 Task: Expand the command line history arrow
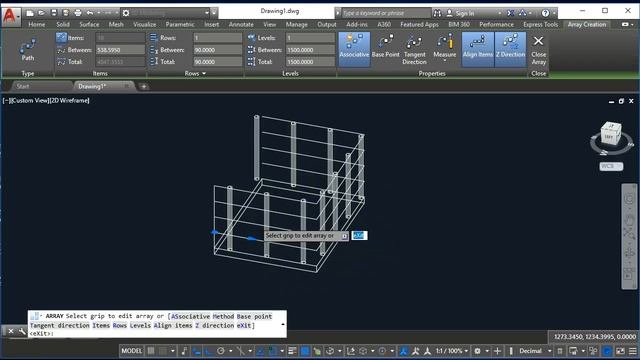tap(283, 324)
